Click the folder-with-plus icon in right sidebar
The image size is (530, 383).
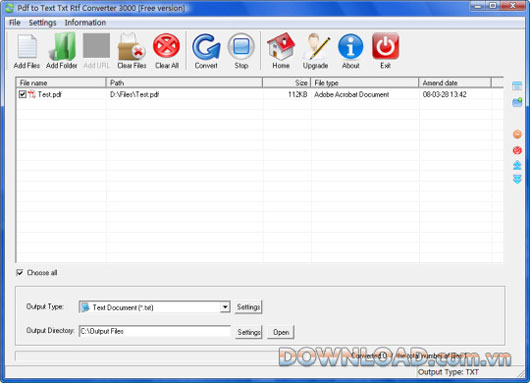click(517, 102)
